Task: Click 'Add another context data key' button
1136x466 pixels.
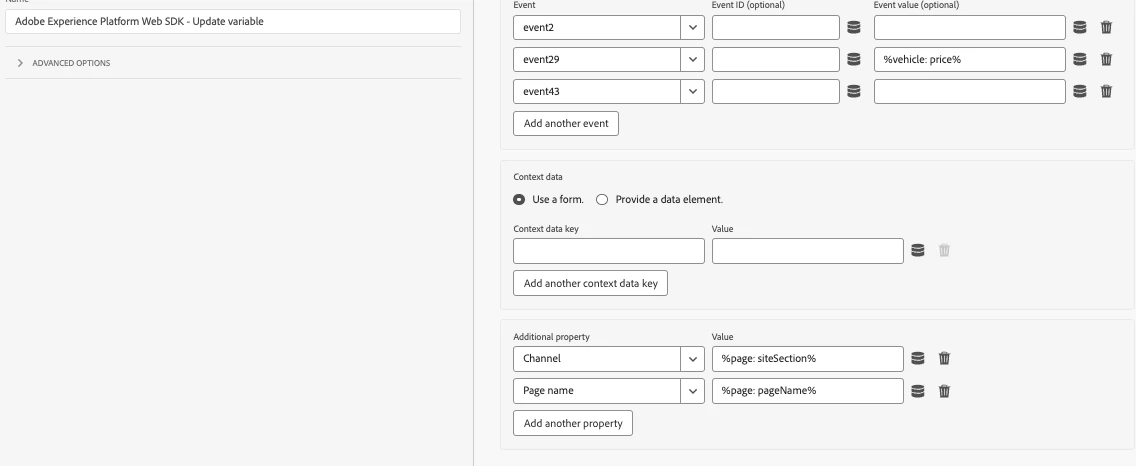Action: pyautogui.click(x=590, y=283)
